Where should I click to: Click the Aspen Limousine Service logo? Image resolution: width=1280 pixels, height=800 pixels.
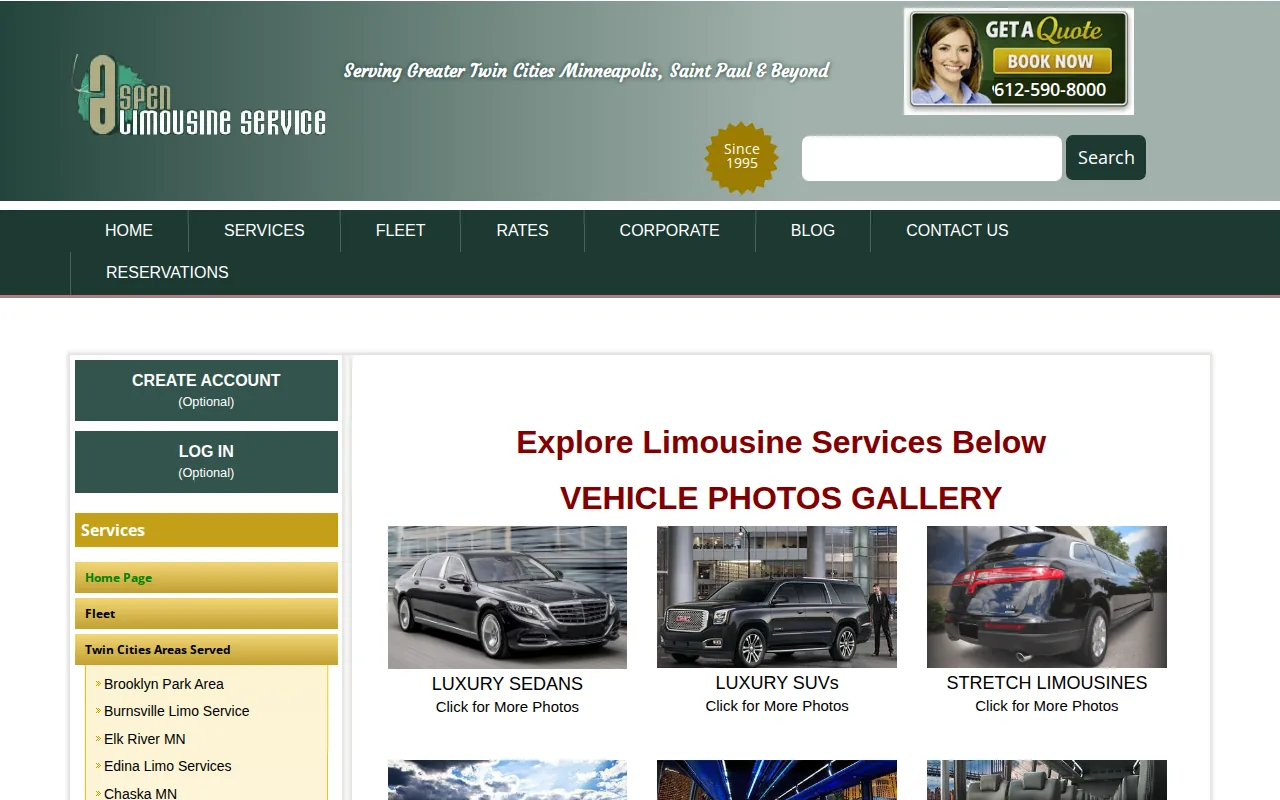click(x=199, y=96)
